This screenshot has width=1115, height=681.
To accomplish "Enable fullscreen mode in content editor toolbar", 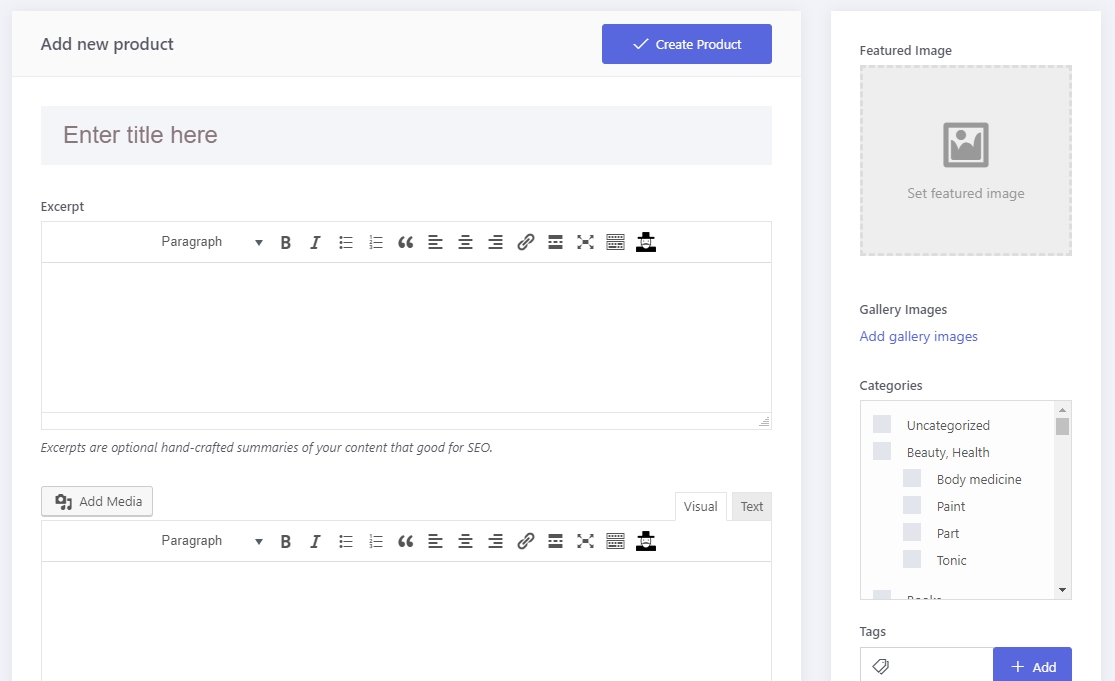I will [586, 541].
